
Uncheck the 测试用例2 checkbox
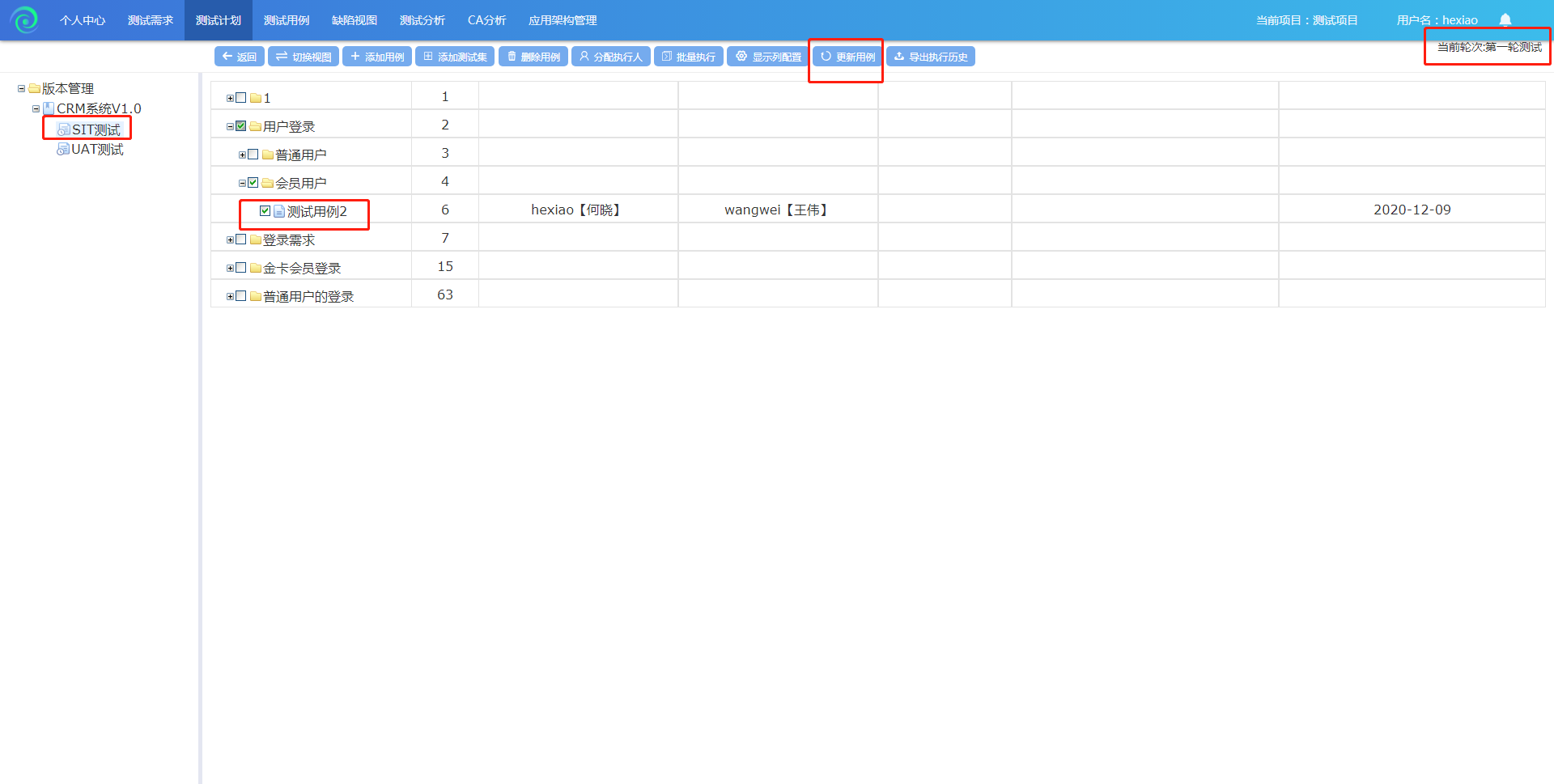point(265,211)
